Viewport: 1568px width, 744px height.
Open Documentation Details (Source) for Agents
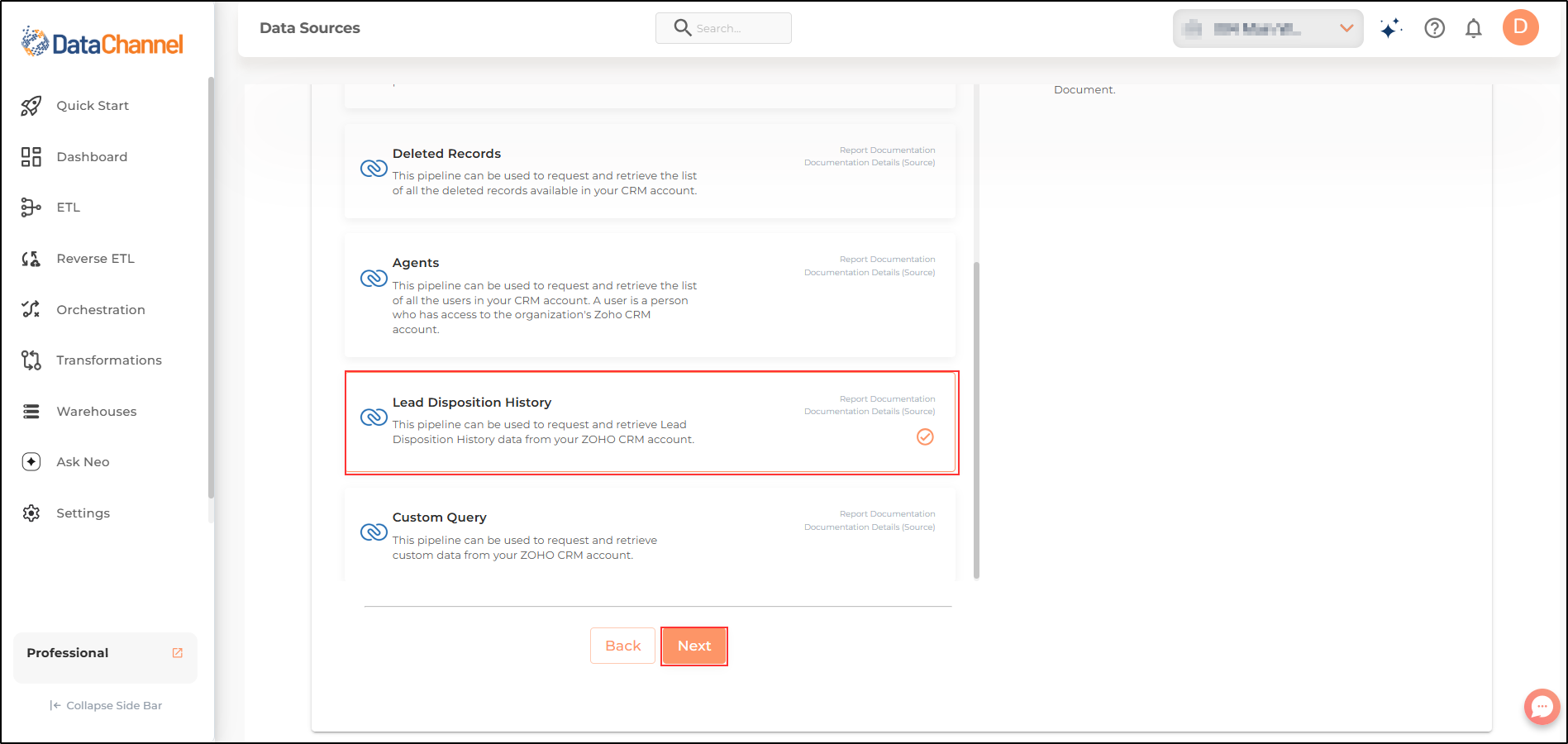[x=870, y=273]
